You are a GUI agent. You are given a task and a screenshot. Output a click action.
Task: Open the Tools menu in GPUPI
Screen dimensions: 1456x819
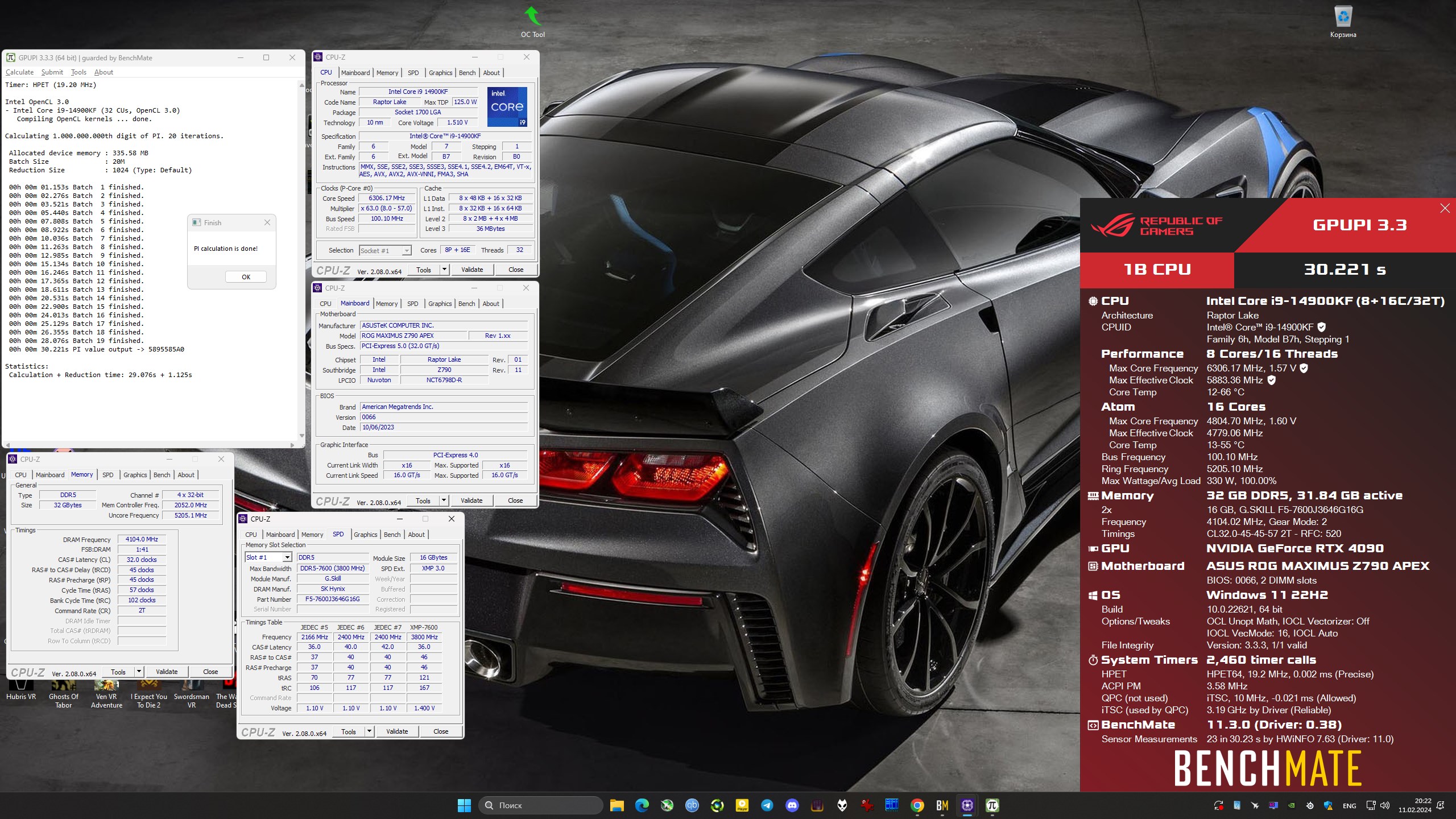(78, 72)
